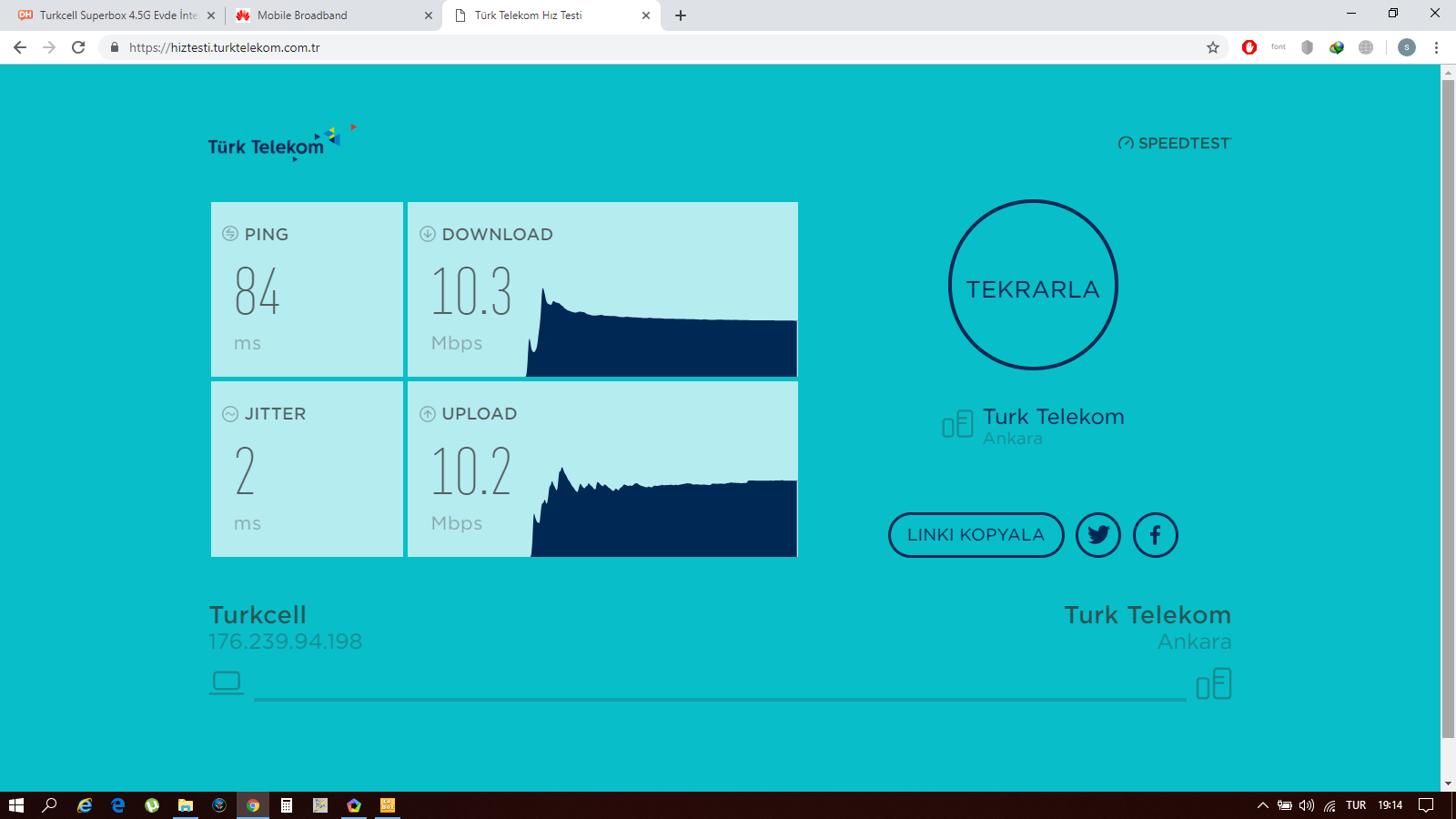Viewport: 1456px width, 819px height.
Task: Open the red AdBlock stop-hand extension
Action: [x=1249, y=47]
